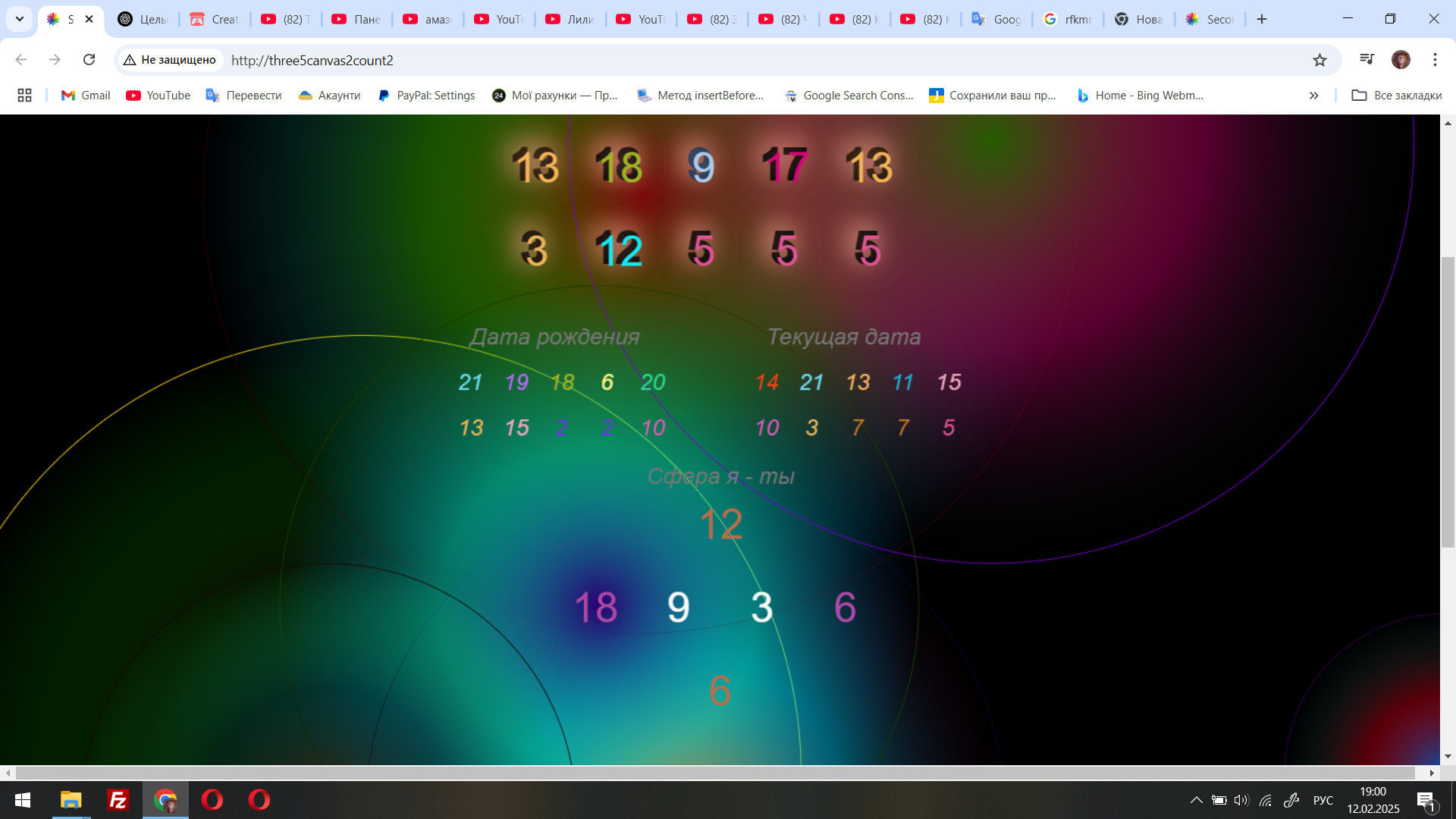Open the media control icon in toolbar
This screenshot has height=819, width=1456.
[x=1367, y=59]
